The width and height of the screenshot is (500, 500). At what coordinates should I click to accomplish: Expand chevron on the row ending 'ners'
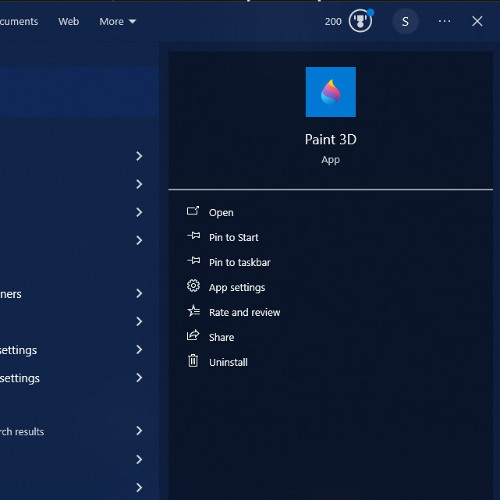pyautogui.click(x=139, y=293)
